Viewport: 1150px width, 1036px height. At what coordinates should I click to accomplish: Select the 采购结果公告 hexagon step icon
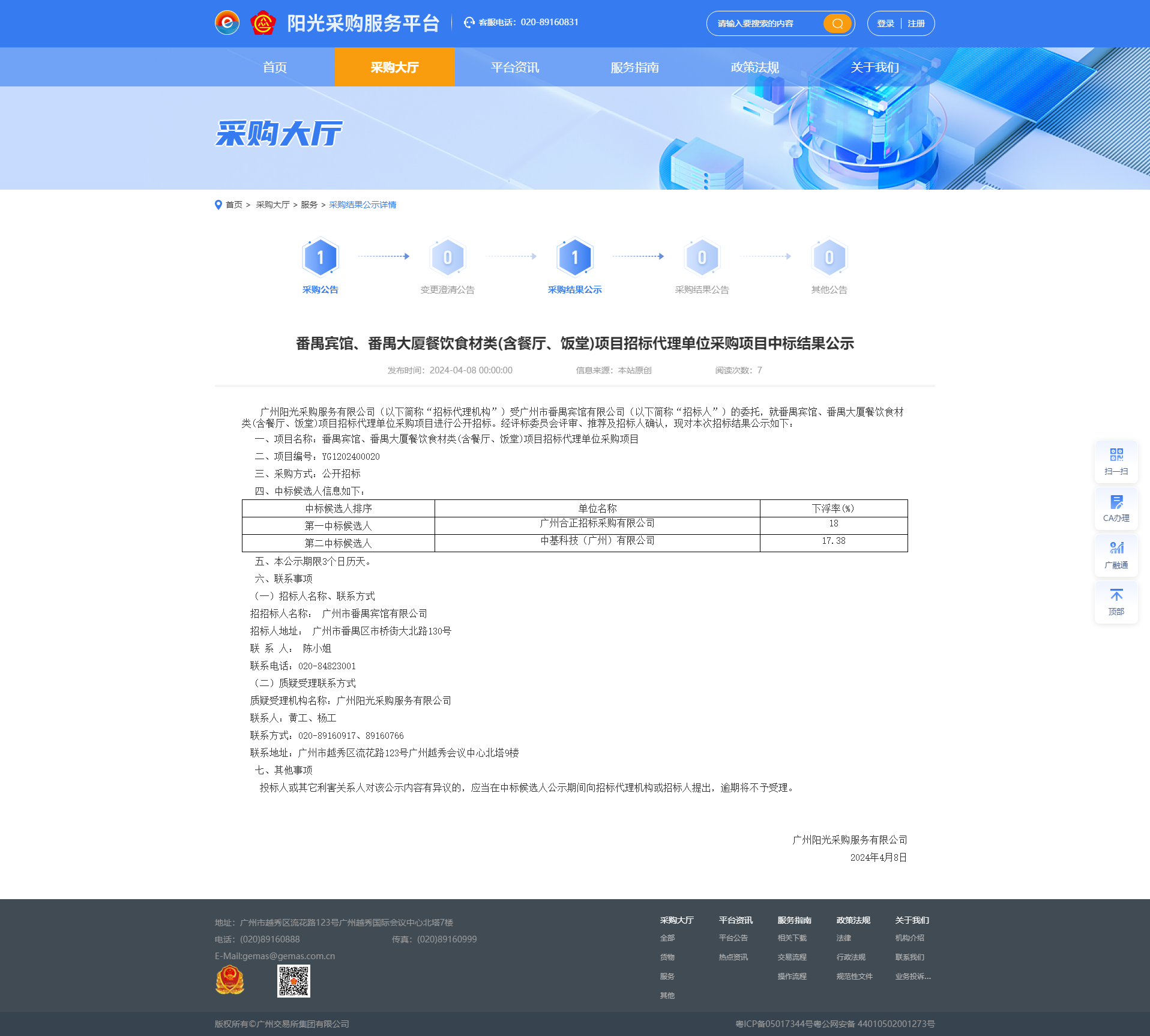702,257
